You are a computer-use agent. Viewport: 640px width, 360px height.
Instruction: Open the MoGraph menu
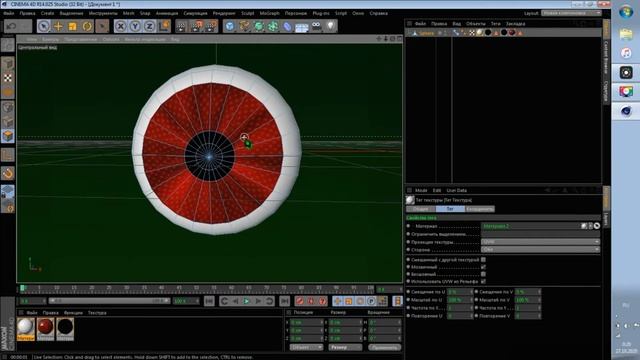click(269, 13)
